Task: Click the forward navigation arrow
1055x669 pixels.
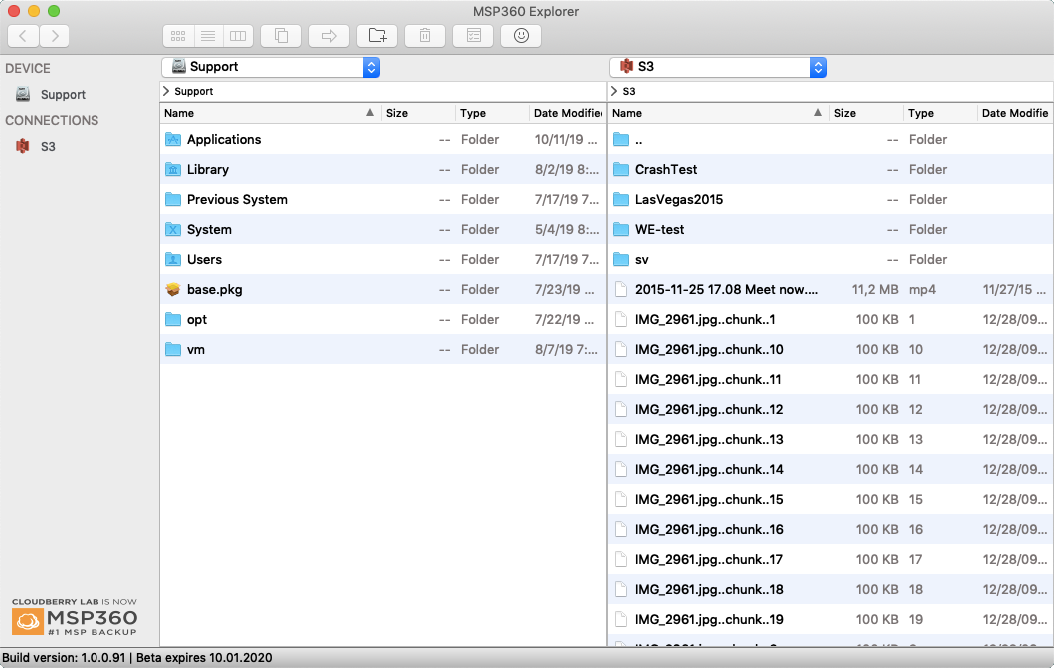Action: [54, 36]
